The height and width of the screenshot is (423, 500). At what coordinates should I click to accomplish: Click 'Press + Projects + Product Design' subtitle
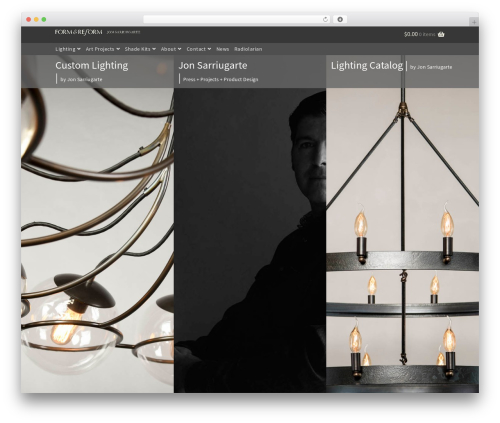pyautogui.click(x=220, y=79)
